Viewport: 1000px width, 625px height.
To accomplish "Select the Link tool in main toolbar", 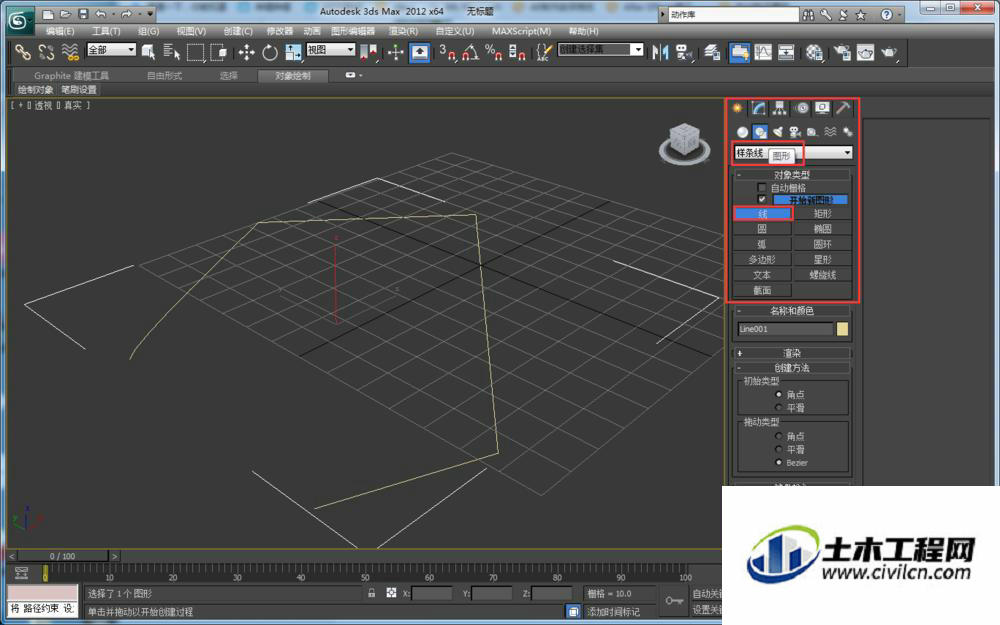I will (x=23, y=52).
